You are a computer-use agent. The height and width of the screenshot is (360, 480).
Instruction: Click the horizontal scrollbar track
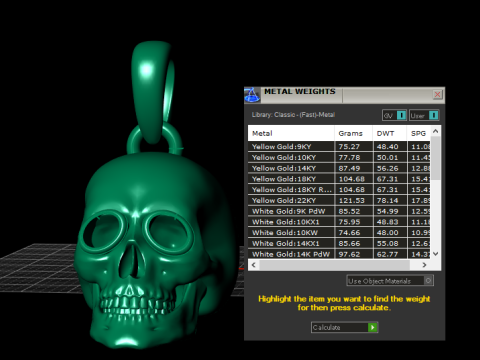[334, 265]
